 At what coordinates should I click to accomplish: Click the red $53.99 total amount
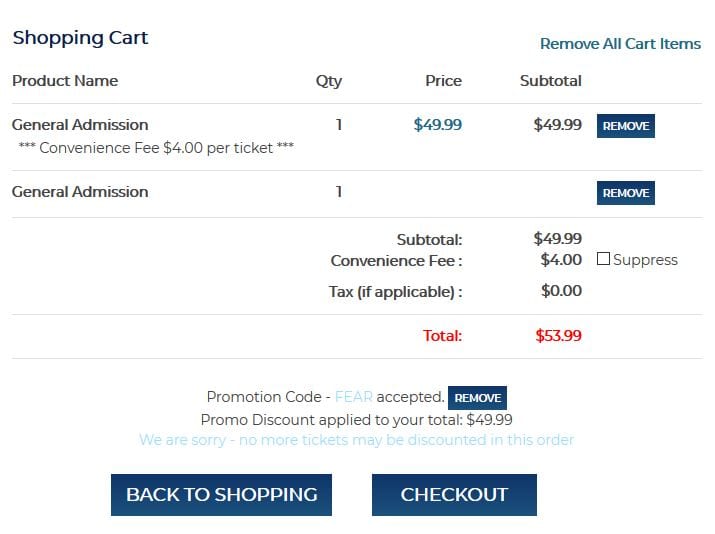(558, 336)
